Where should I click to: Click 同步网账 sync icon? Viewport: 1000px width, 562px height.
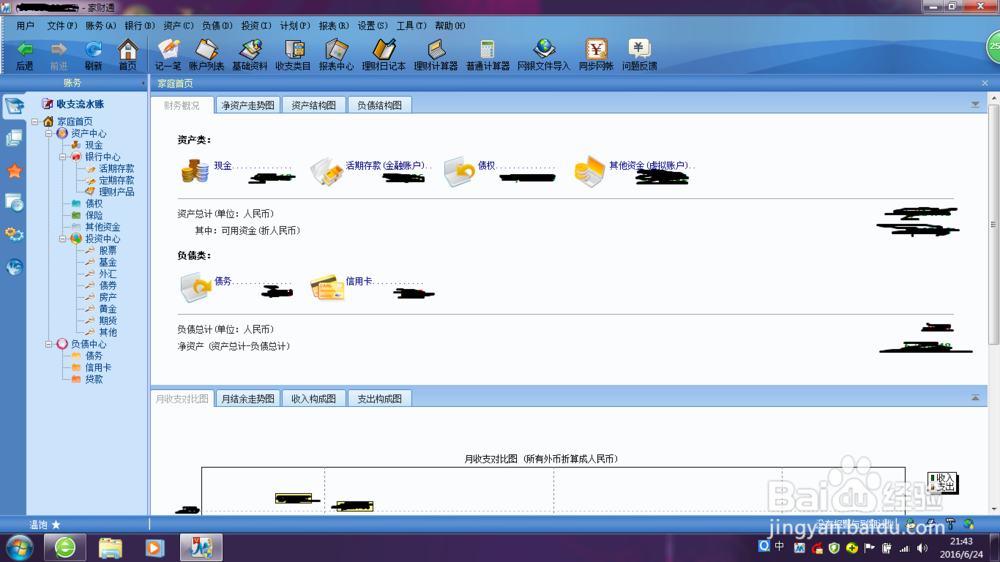(x=596, y=55)
